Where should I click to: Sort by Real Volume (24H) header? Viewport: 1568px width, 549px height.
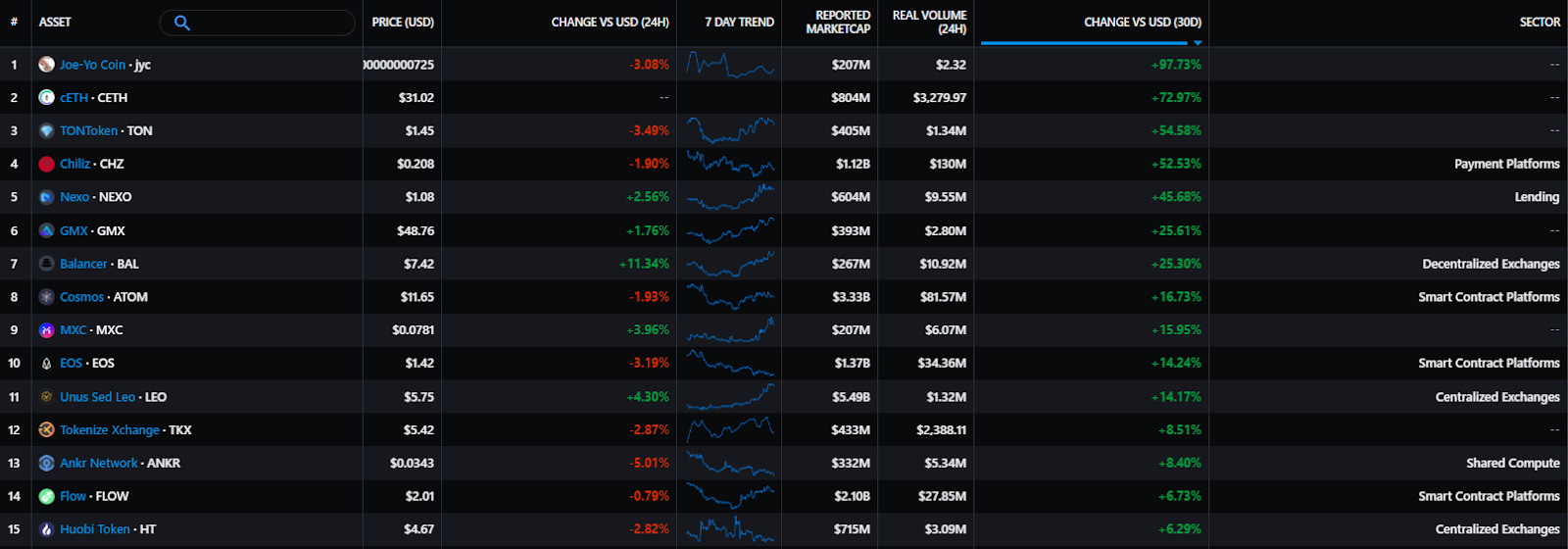click(929, 23)
